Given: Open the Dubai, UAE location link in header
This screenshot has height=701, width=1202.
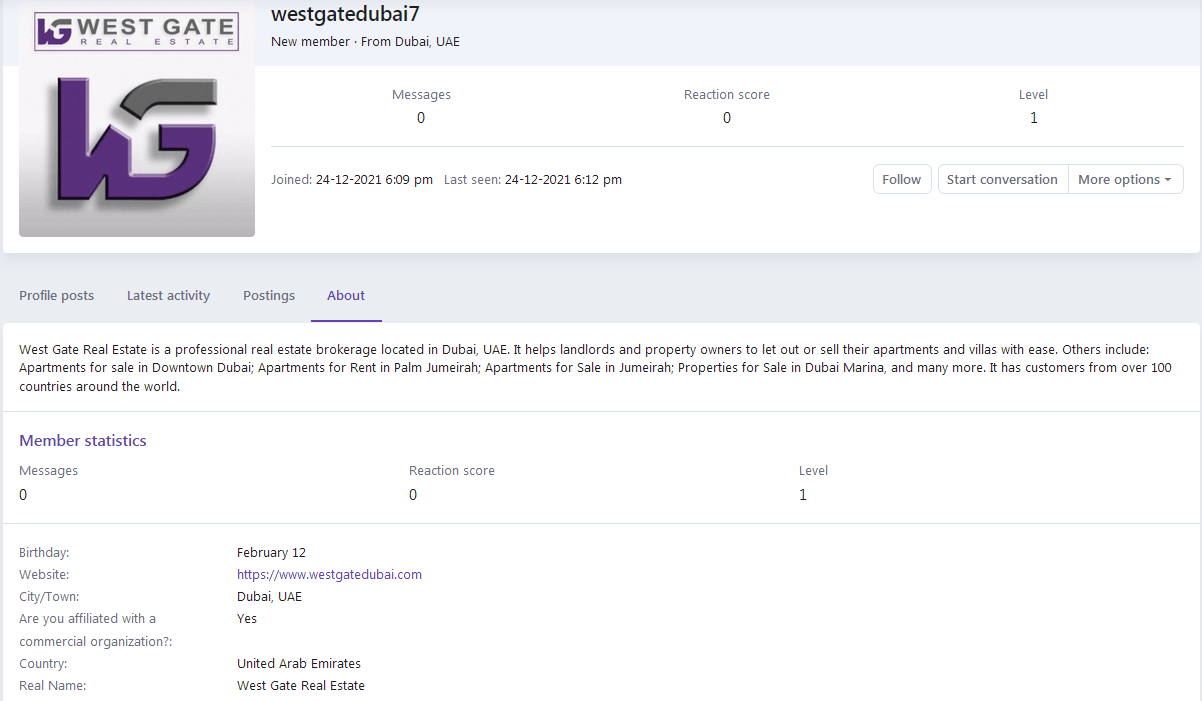Looking at the screenshot, I should pos(428,42).
